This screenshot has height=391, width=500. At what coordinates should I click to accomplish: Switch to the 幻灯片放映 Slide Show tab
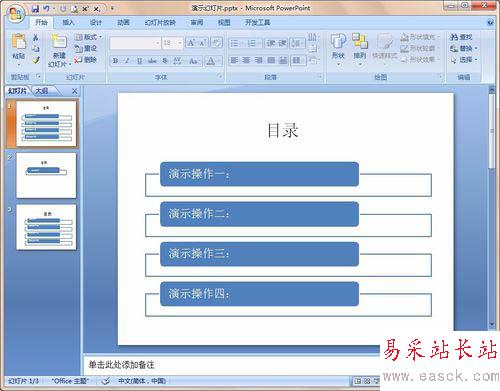pyautogui.click(x=160, y=22)
